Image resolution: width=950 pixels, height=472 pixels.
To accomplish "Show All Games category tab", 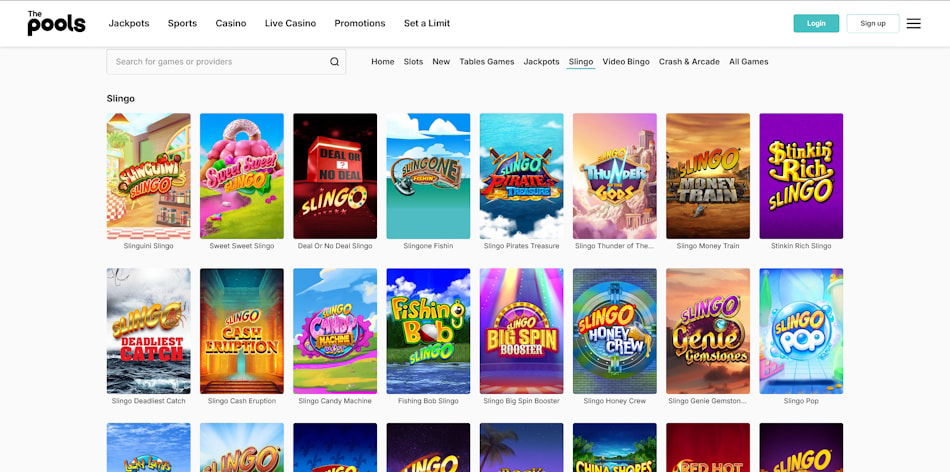I will pos(748,62).
